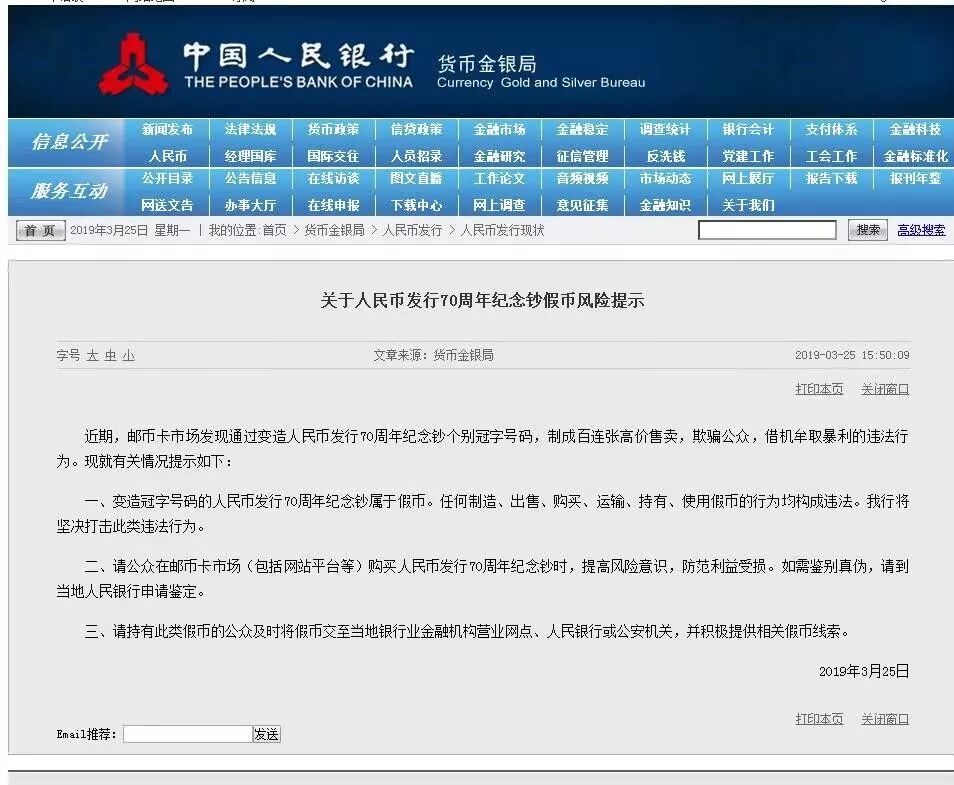
Task: Click 市场动态 navigation link
Action: pyautogui.click(x=665, y=178)
